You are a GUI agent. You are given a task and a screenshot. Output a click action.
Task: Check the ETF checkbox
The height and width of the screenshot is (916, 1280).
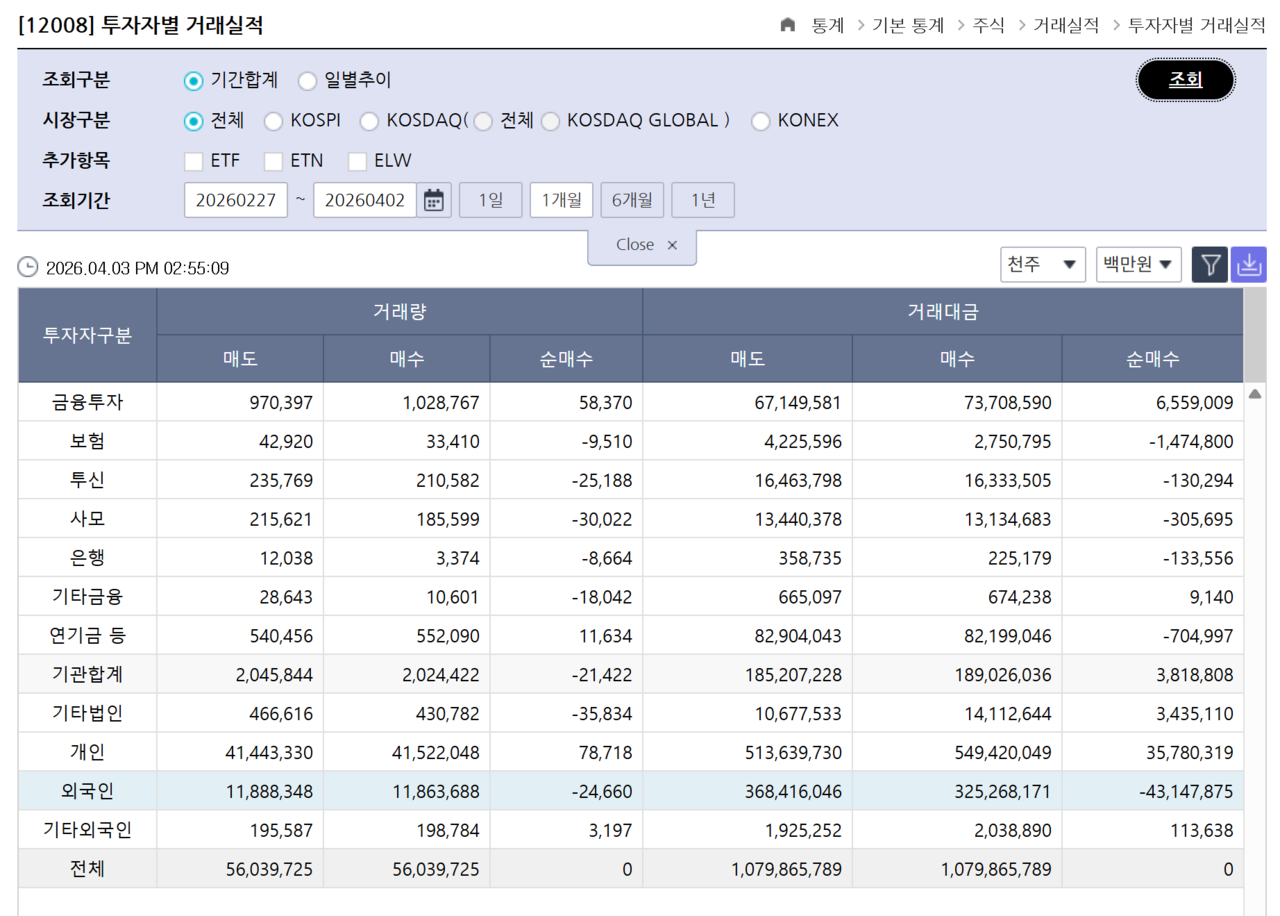point(194,161)
